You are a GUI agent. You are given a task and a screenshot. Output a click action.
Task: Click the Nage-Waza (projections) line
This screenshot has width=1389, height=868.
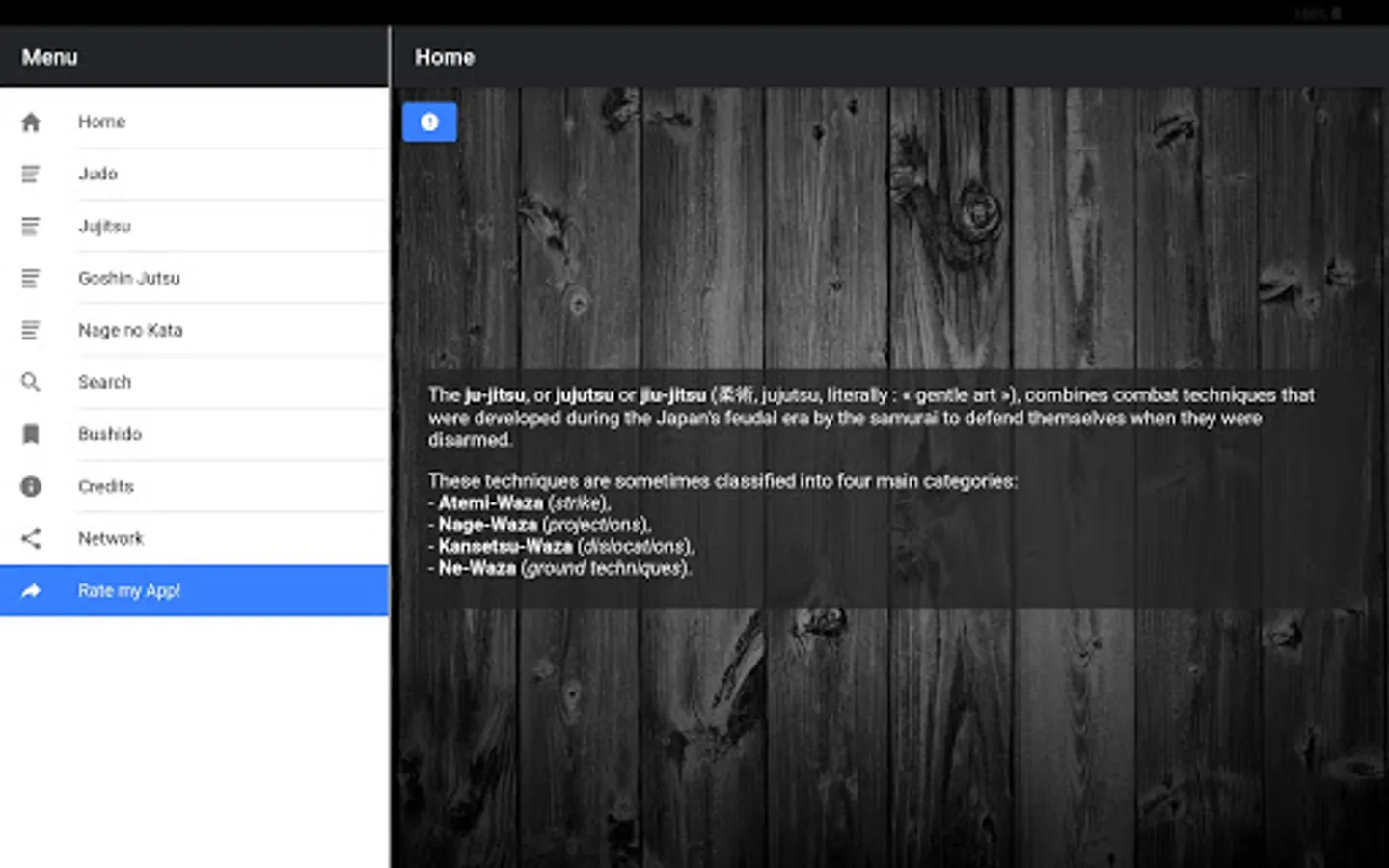pyautogui.click(x=540, y=525)
